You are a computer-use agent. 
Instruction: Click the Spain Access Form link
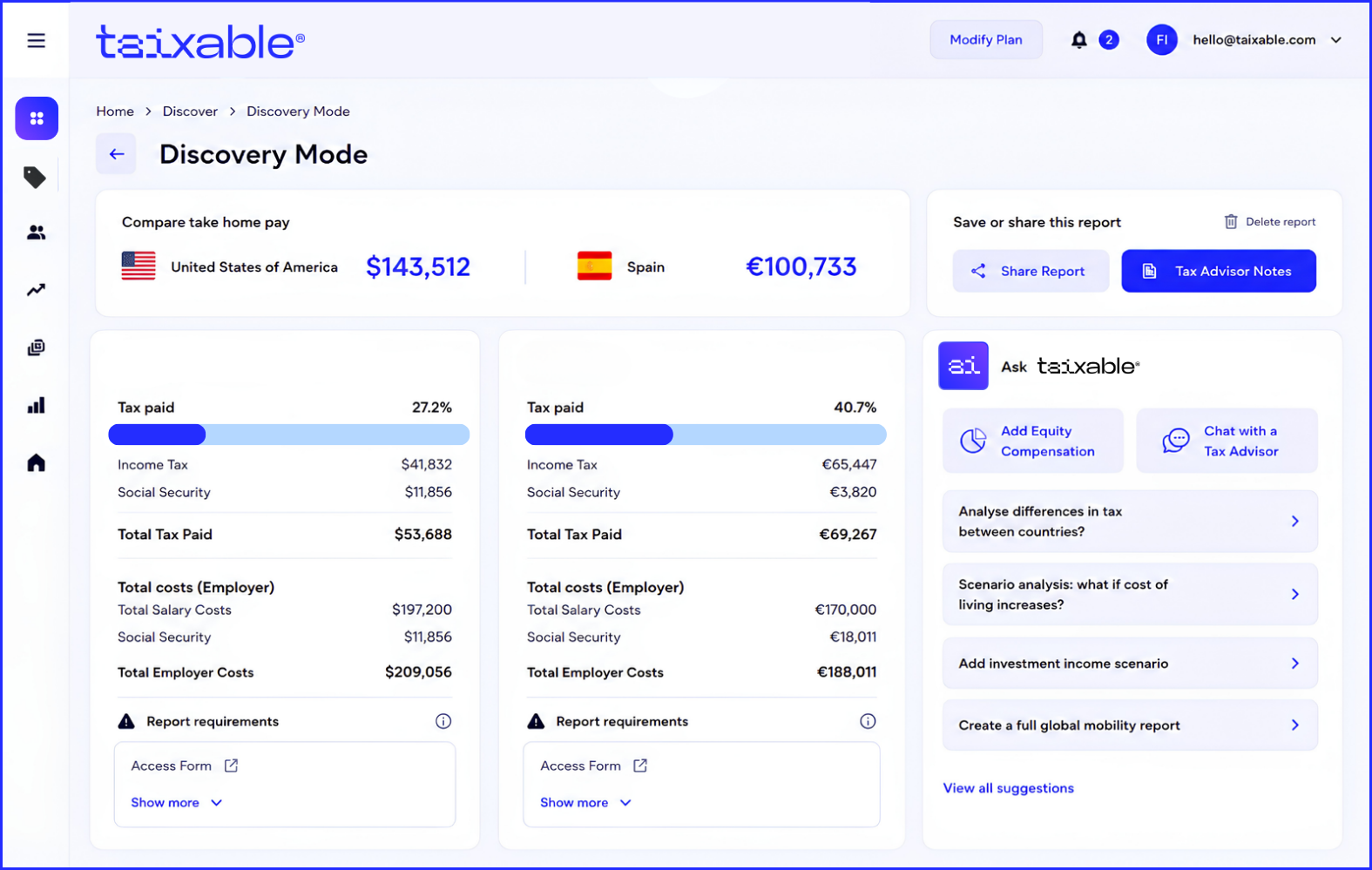click(x=581, y=765)
